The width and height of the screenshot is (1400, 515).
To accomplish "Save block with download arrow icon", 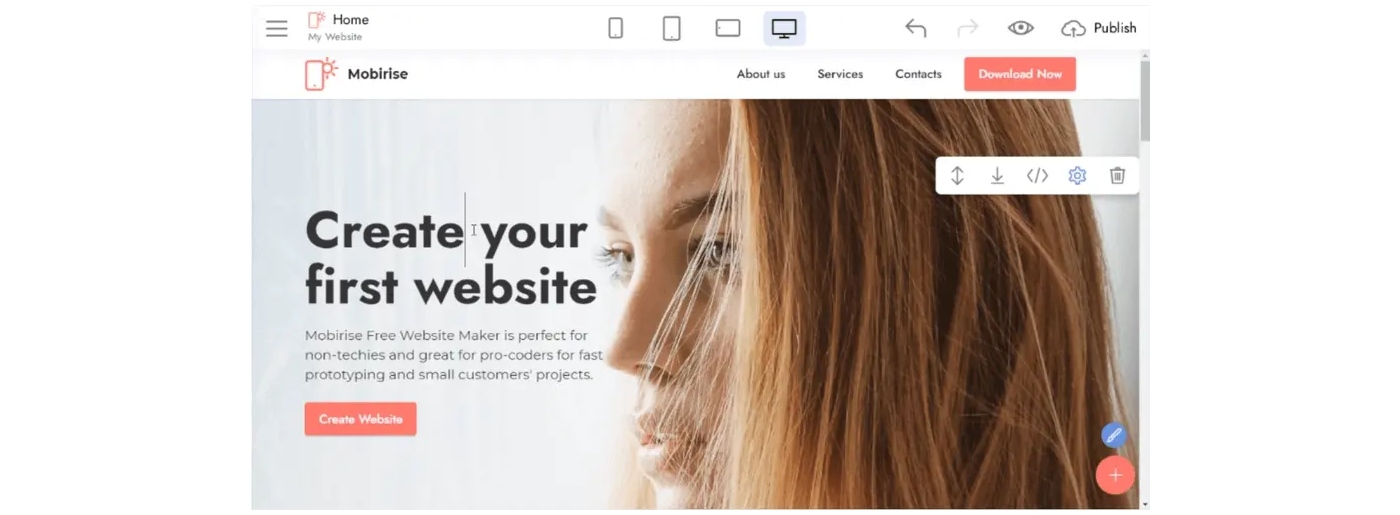I will (x=997, y=176).
